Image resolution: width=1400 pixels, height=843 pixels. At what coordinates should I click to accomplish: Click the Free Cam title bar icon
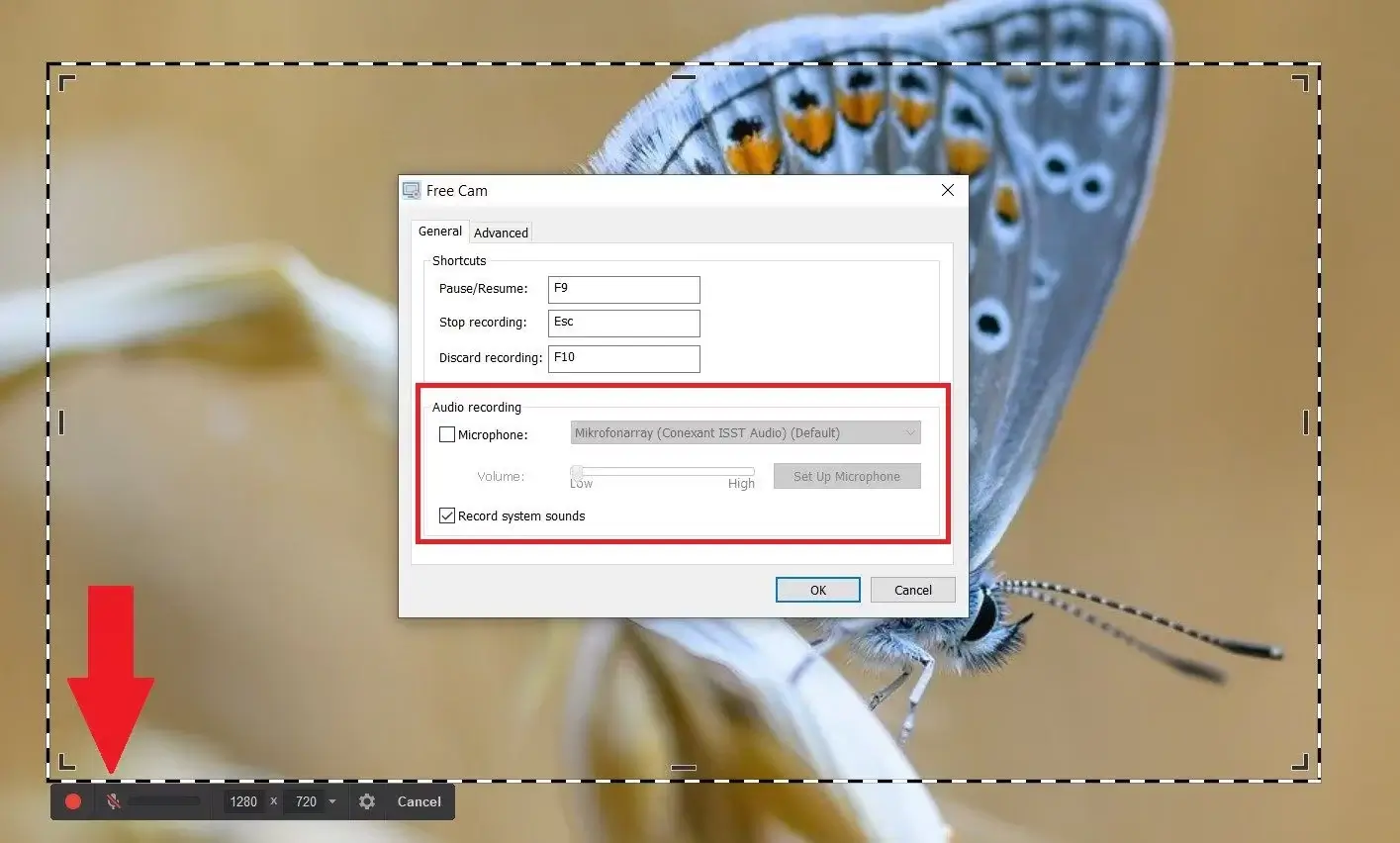click(x=412, y=190)
